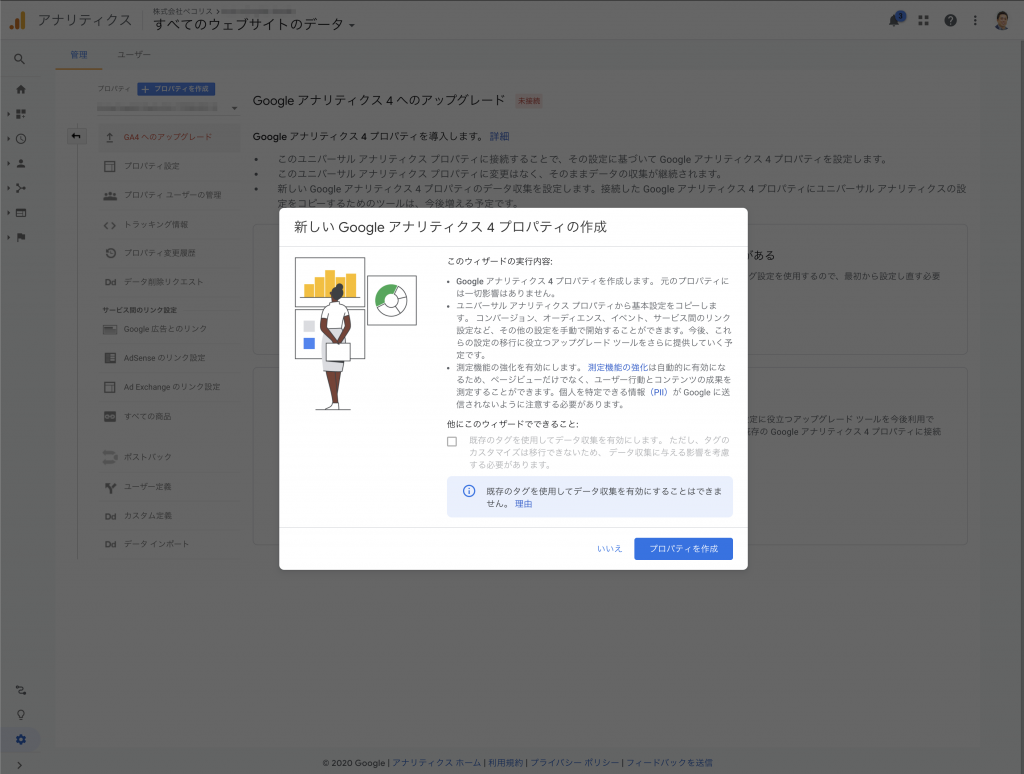
Task: Open the 理由 link in the notice
Action: tap(523, 504)
